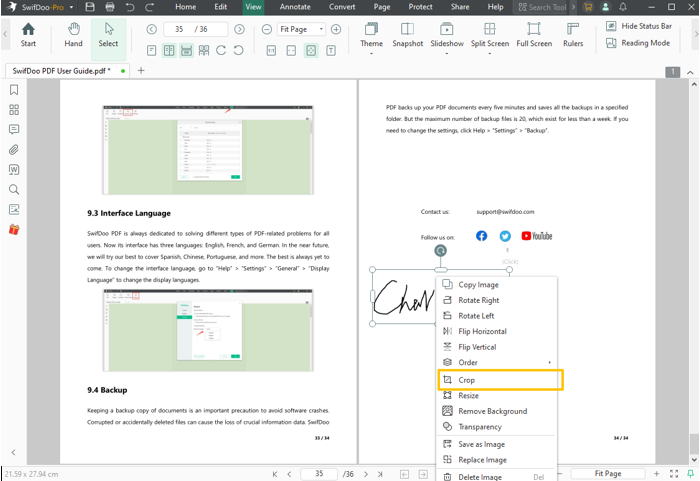
Task: Choose Rotate Right from context menu
Action: point(496,300)
